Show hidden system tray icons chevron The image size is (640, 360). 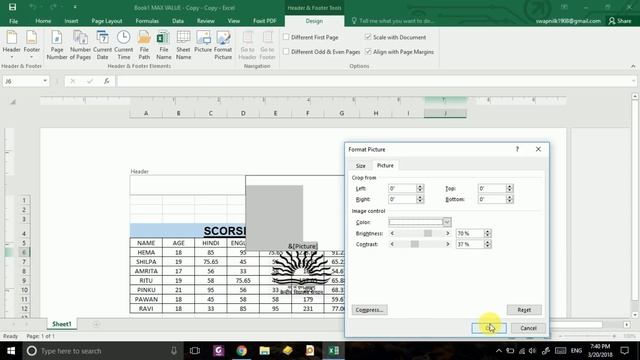click(x=499, y=351)
